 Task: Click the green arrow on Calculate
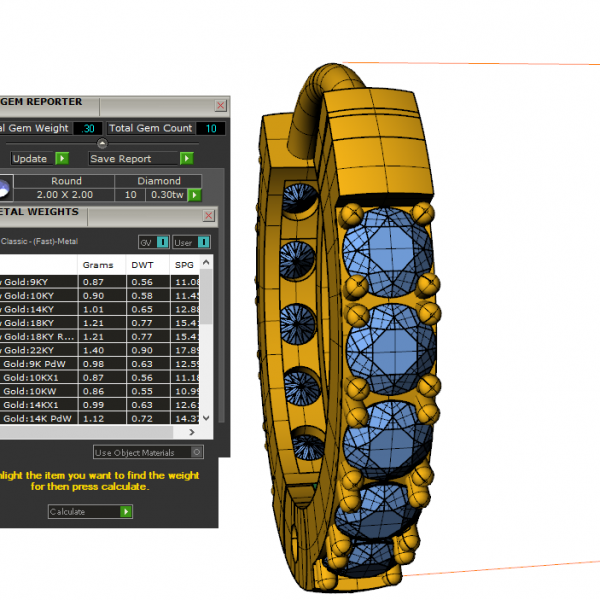[126, 511]
